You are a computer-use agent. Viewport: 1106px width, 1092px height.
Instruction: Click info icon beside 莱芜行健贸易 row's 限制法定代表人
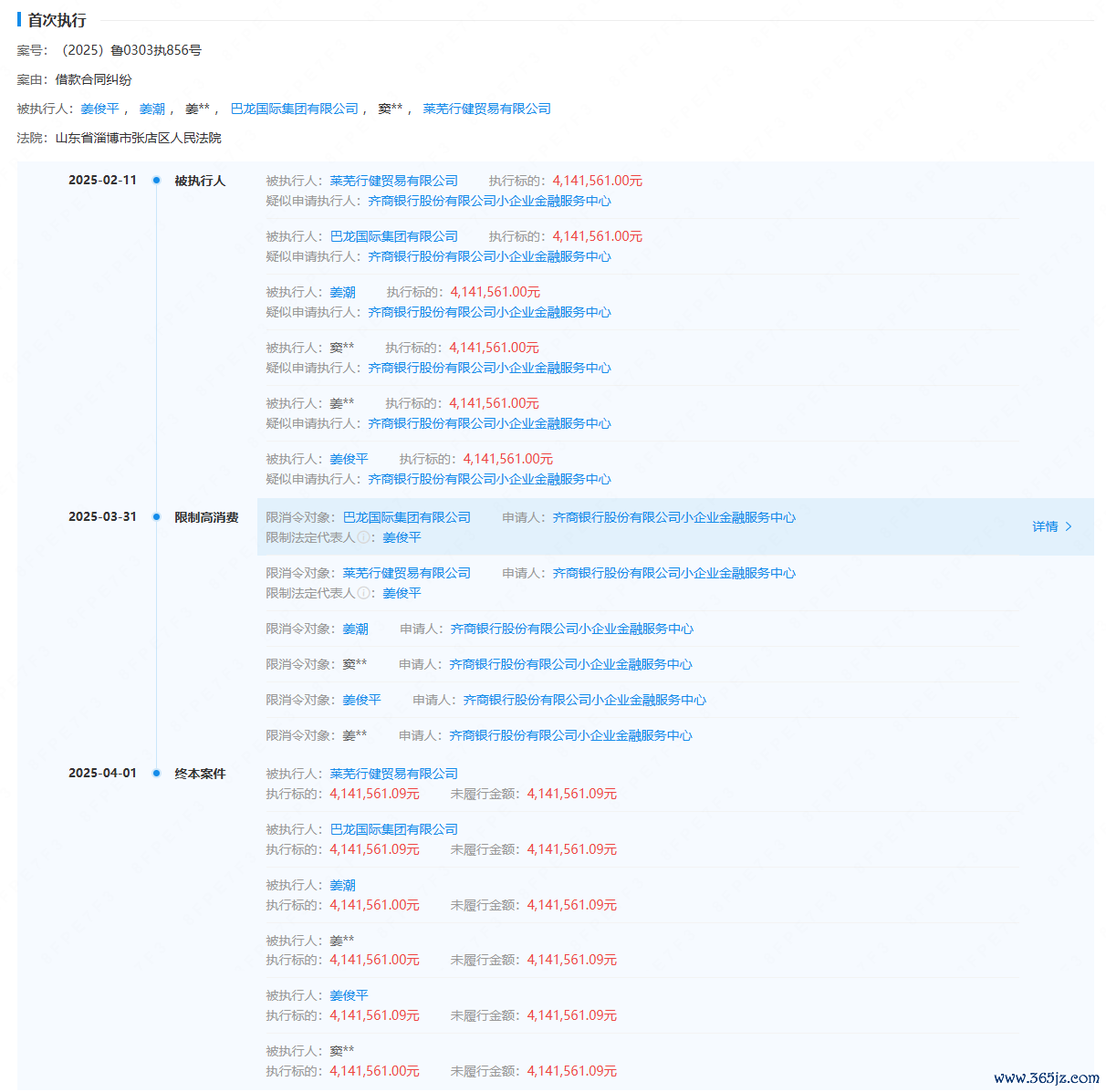363,594
